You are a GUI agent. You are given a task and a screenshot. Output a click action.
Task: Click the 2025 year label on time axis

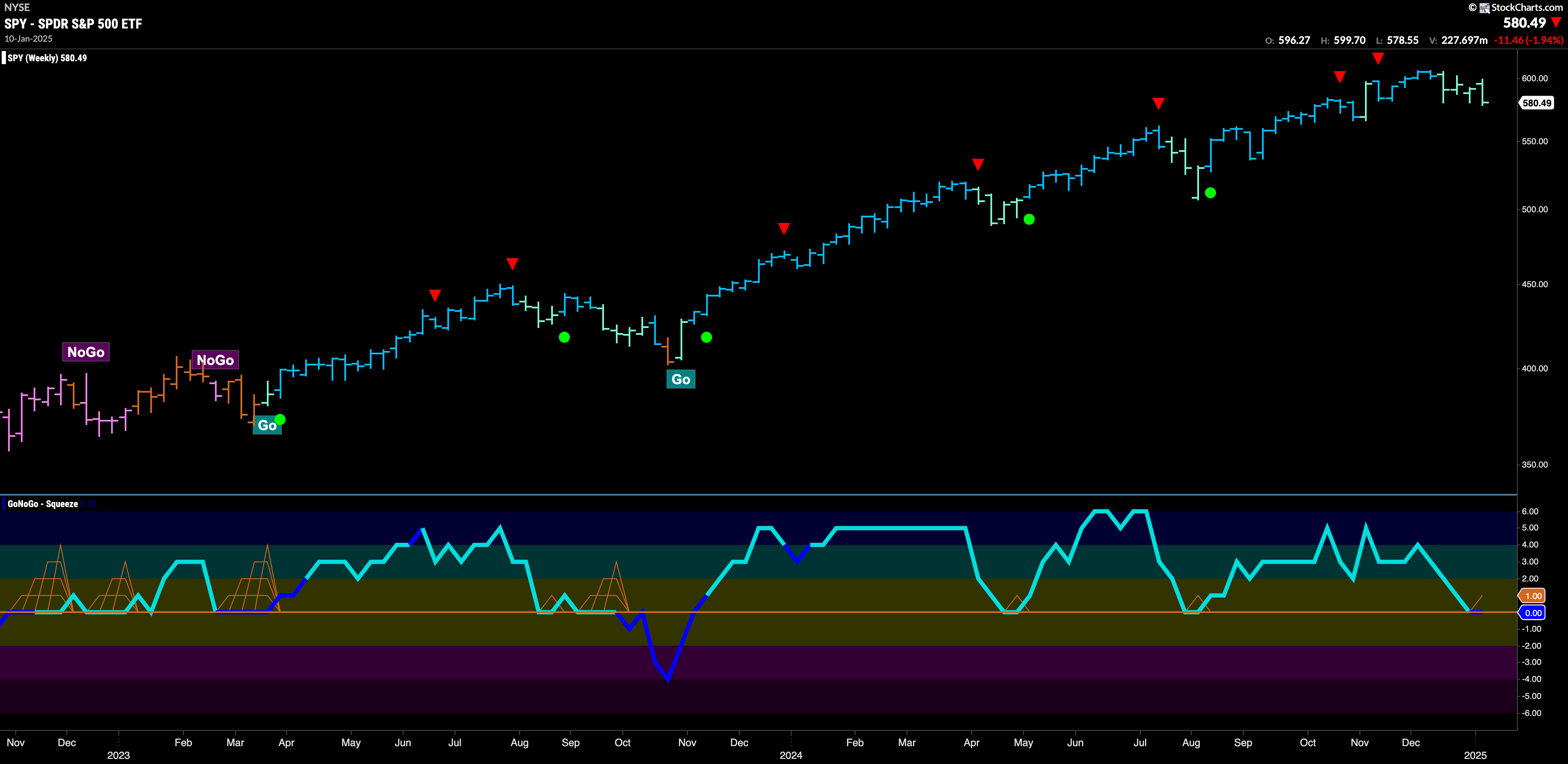pyautogui.click(x=1475, y=755)
